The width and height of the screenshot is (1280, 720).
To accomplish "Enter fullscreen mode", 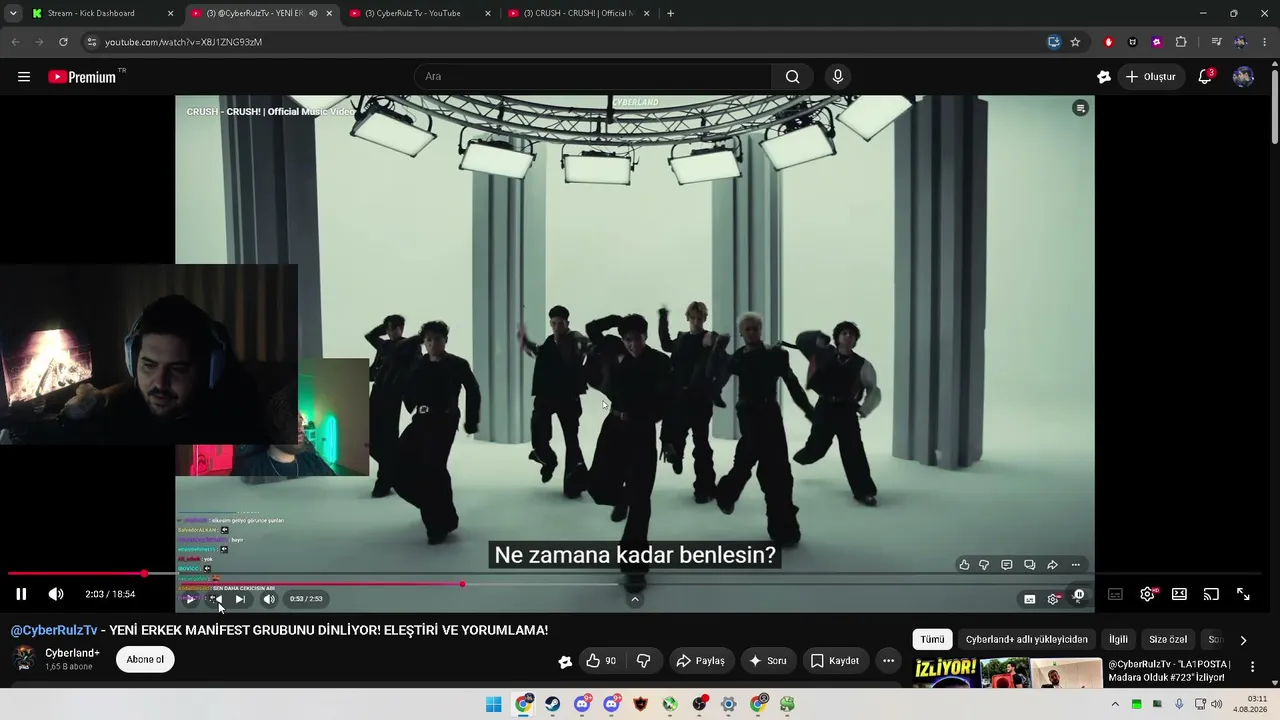I will (1243, 594).
